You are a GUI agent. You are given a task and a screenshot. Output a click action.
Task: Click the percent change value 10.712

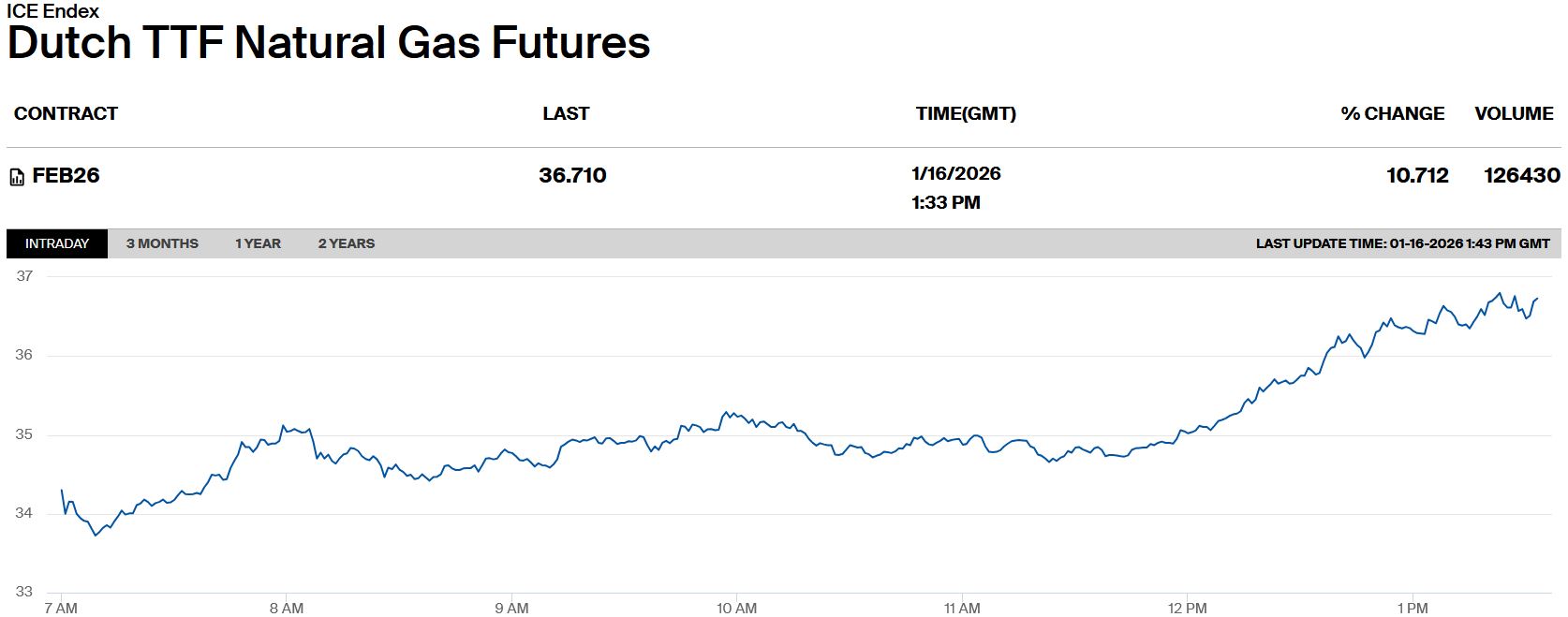(1417, 176)
